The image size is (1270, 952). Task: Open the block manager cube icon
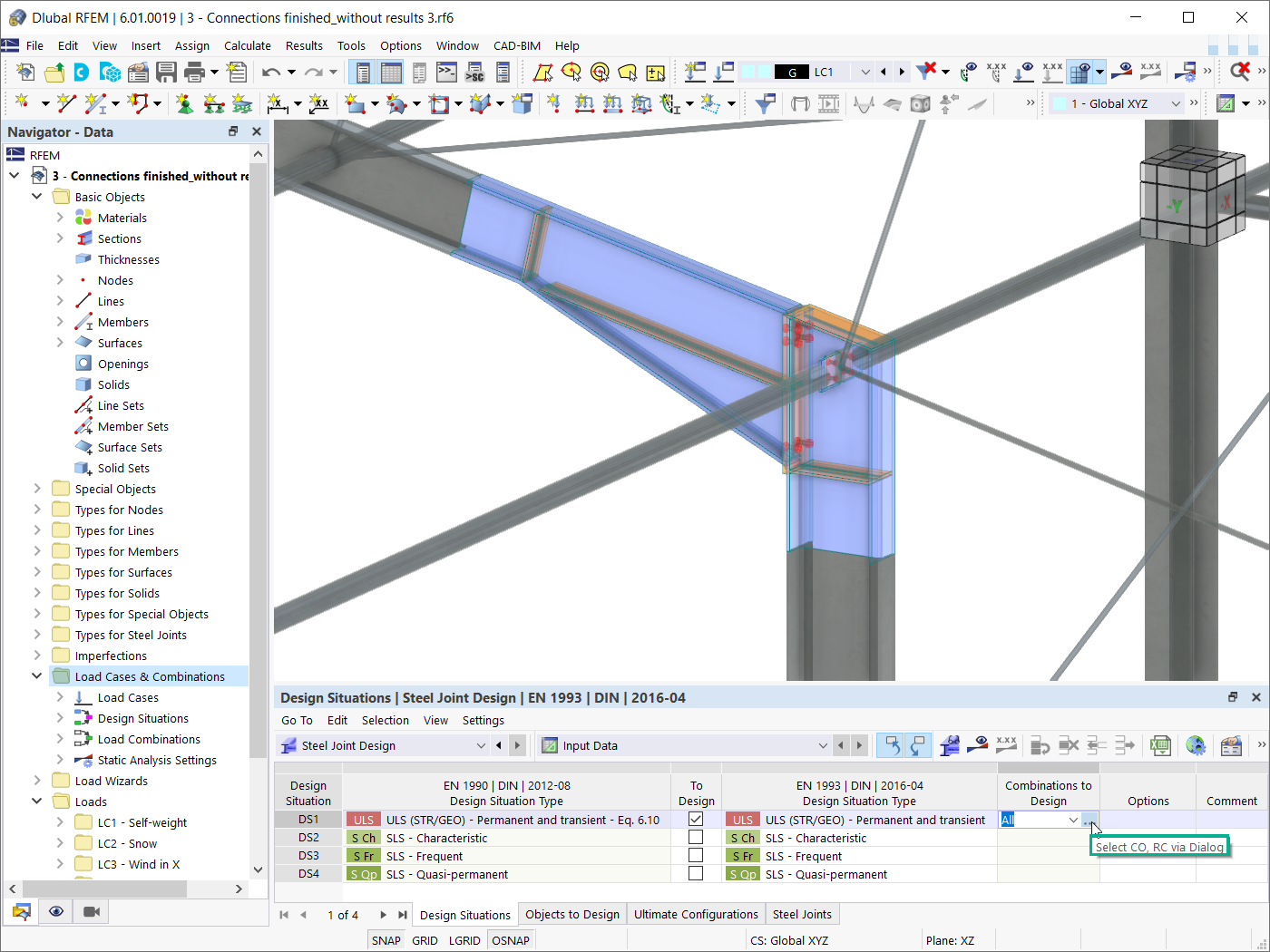110,72
